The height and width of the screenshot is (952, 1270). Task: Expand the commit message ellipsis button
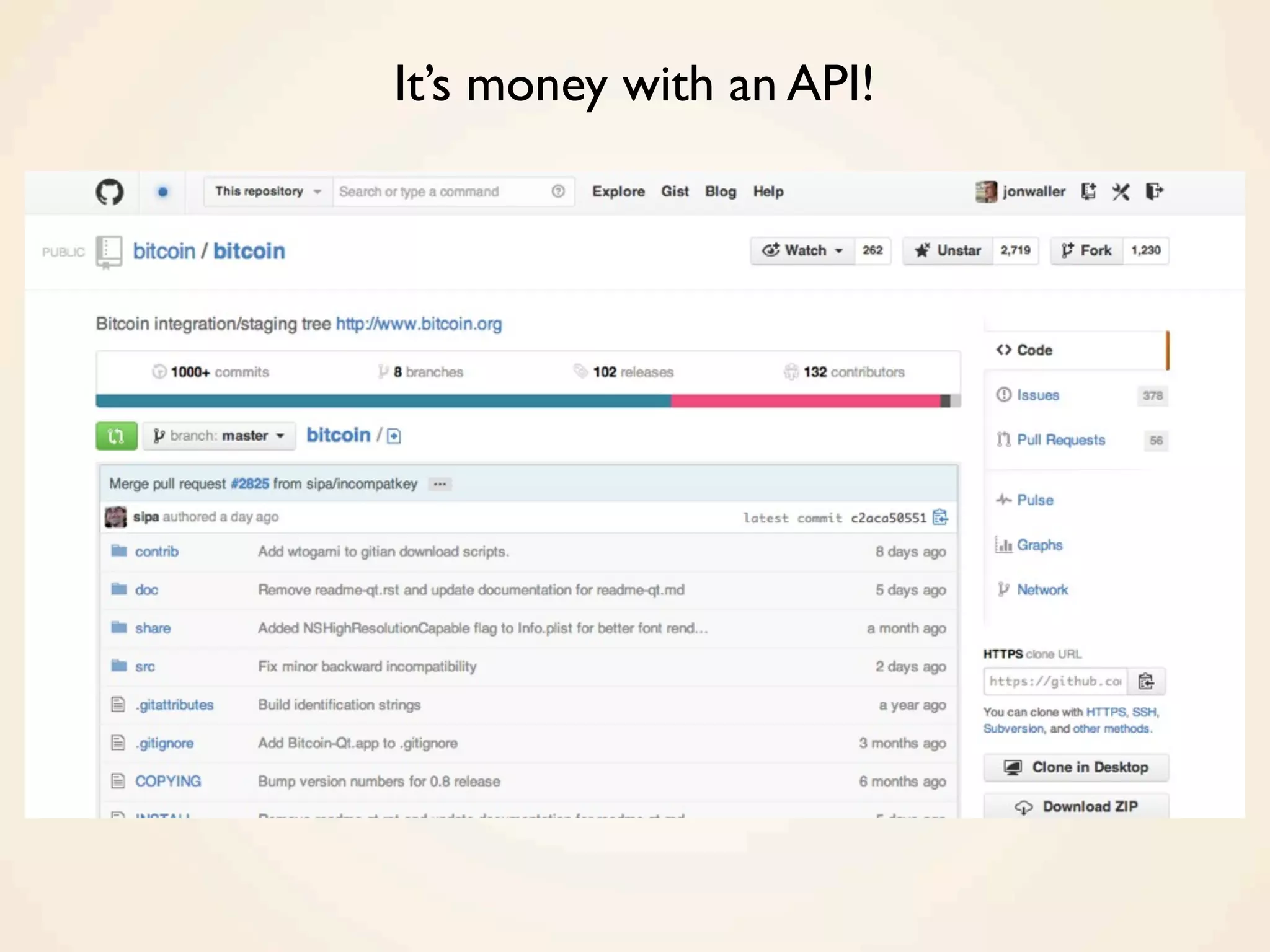tap(440, 484)
